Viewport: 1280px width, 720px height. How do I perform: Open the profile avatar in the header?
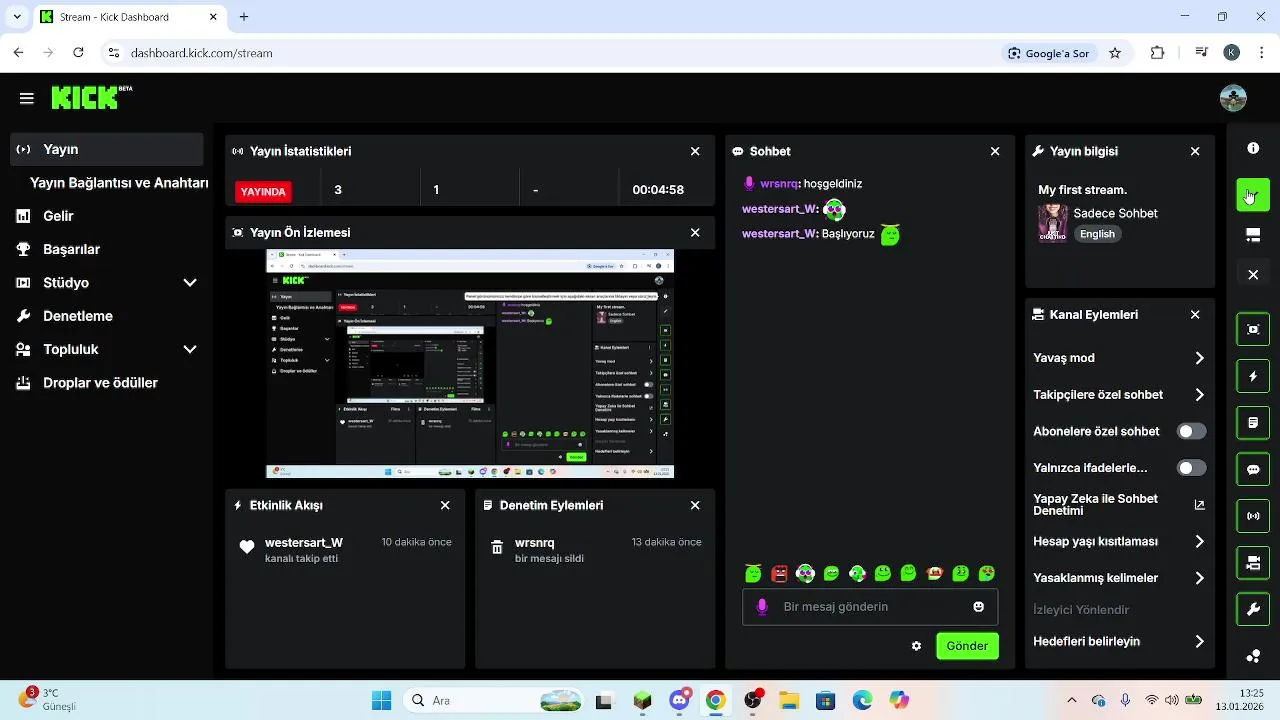[1233, 98]
